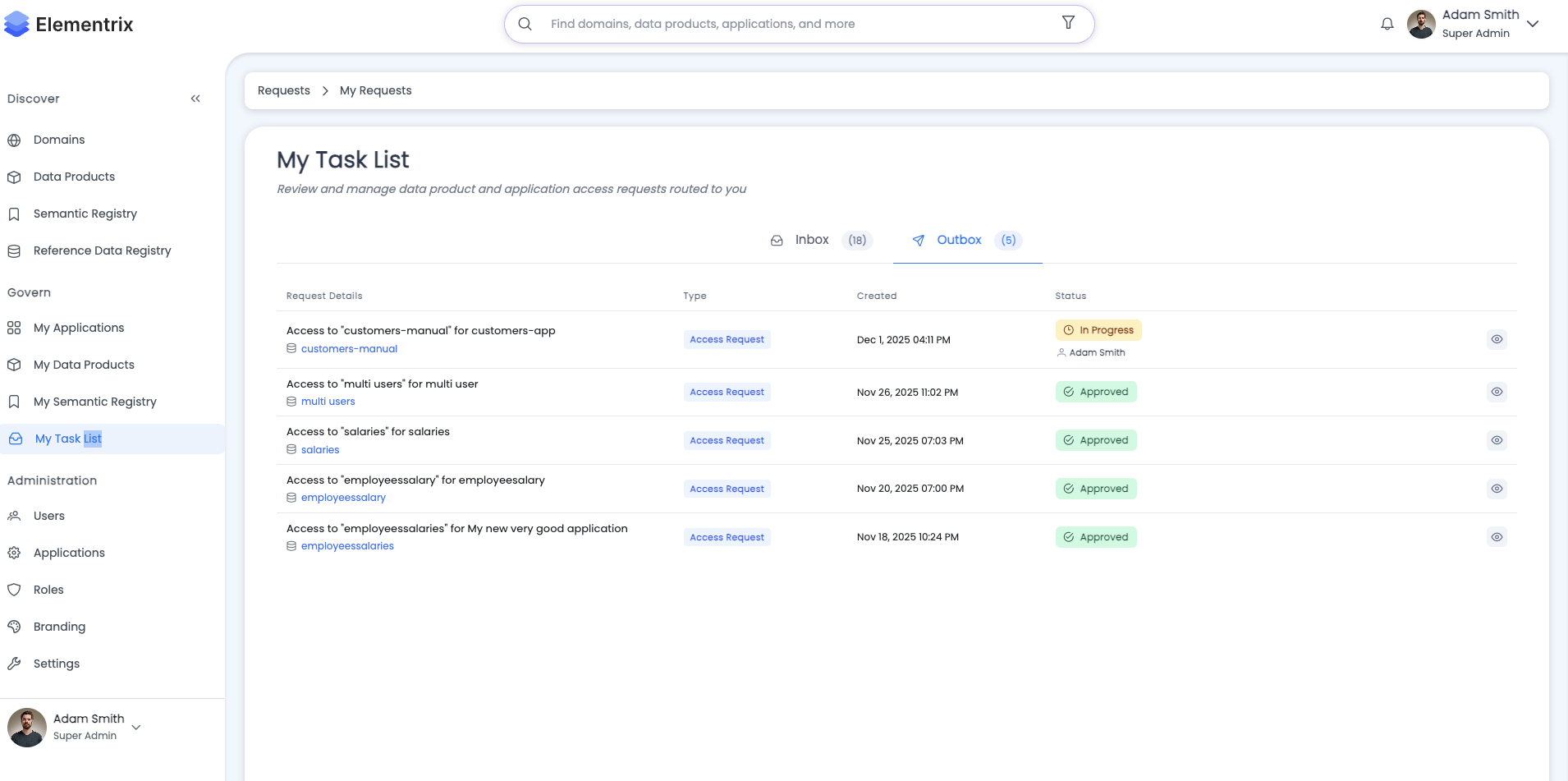Click Requests in the breadcrumb

click(x=284, y=90)
